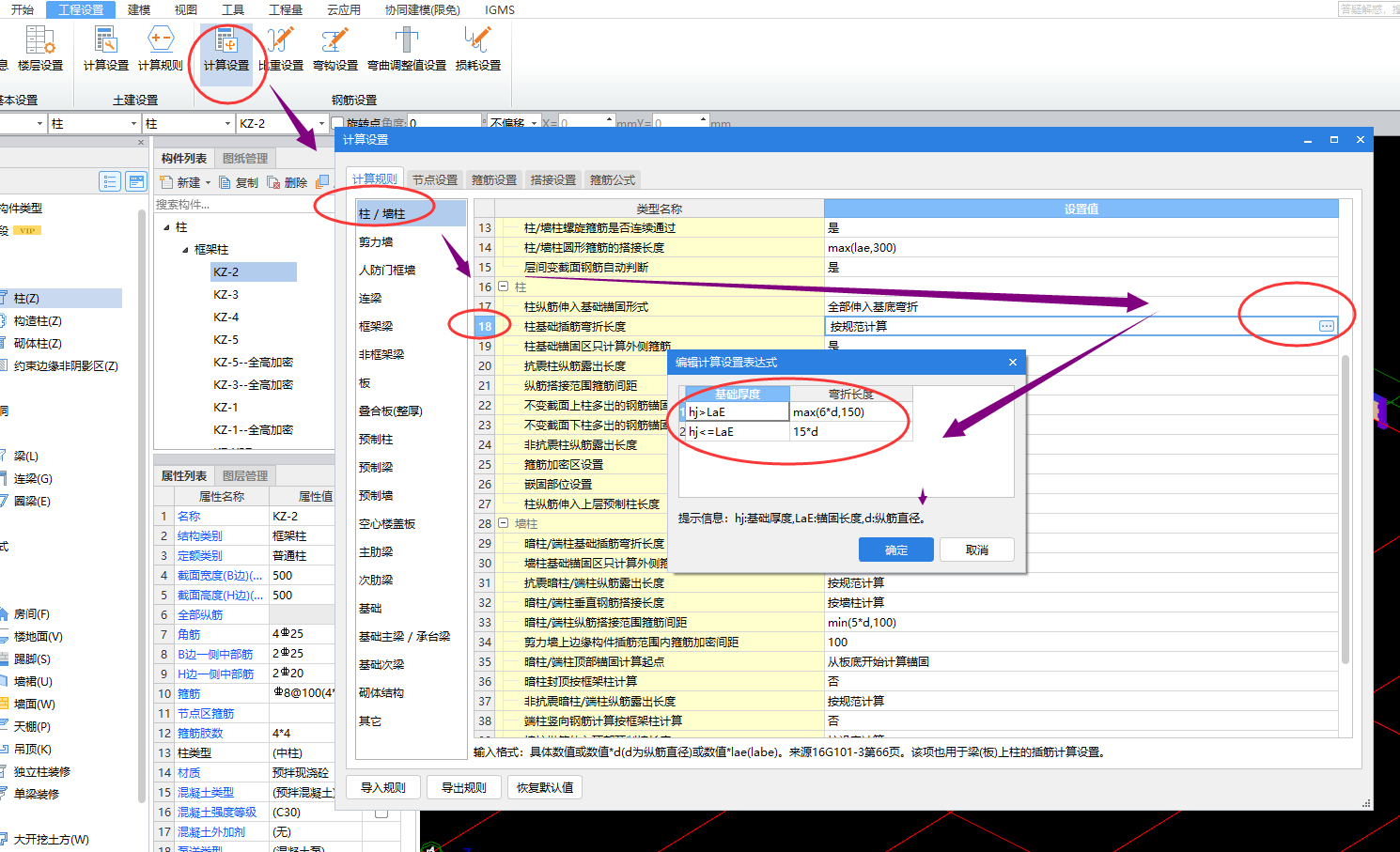1400x852 pixels.
Task: Select 墙面(W) component type
Action: coord(35,704)
